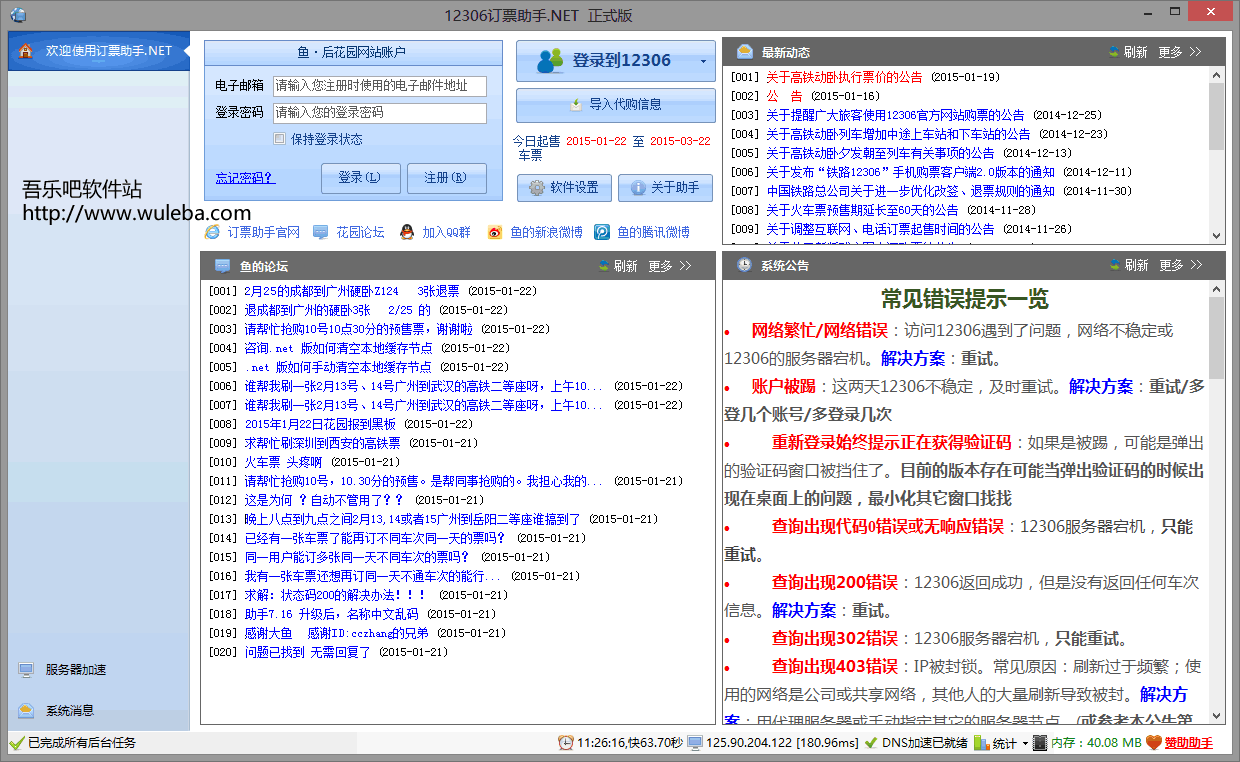This screenshot has height=762, width=1240.
Task: Click the 登录(L) button
Action: tap(361, 178)
